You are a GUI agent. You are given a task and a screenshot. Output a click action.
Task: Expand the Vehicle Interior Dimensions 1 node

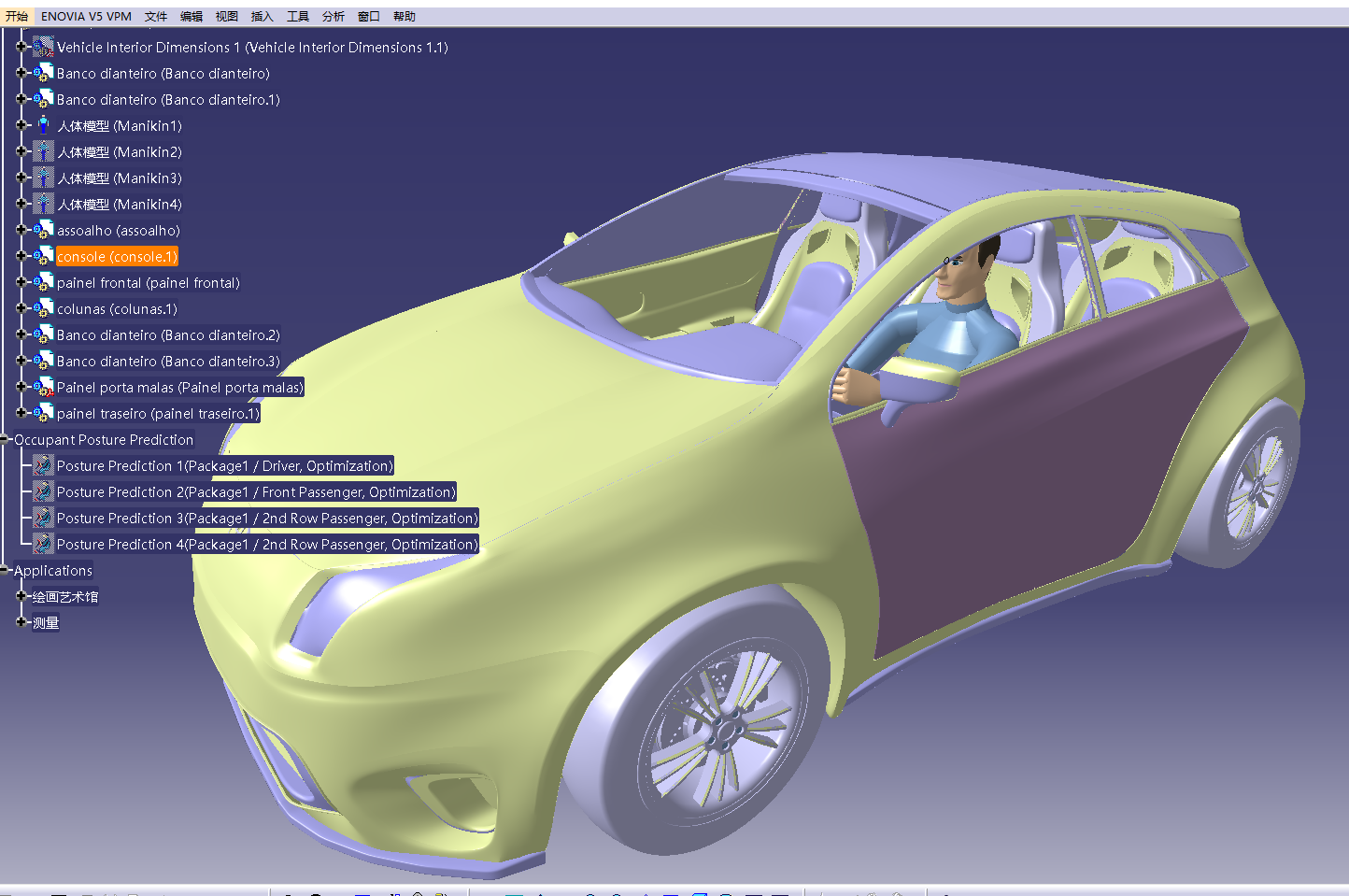[x=21, y=46]
